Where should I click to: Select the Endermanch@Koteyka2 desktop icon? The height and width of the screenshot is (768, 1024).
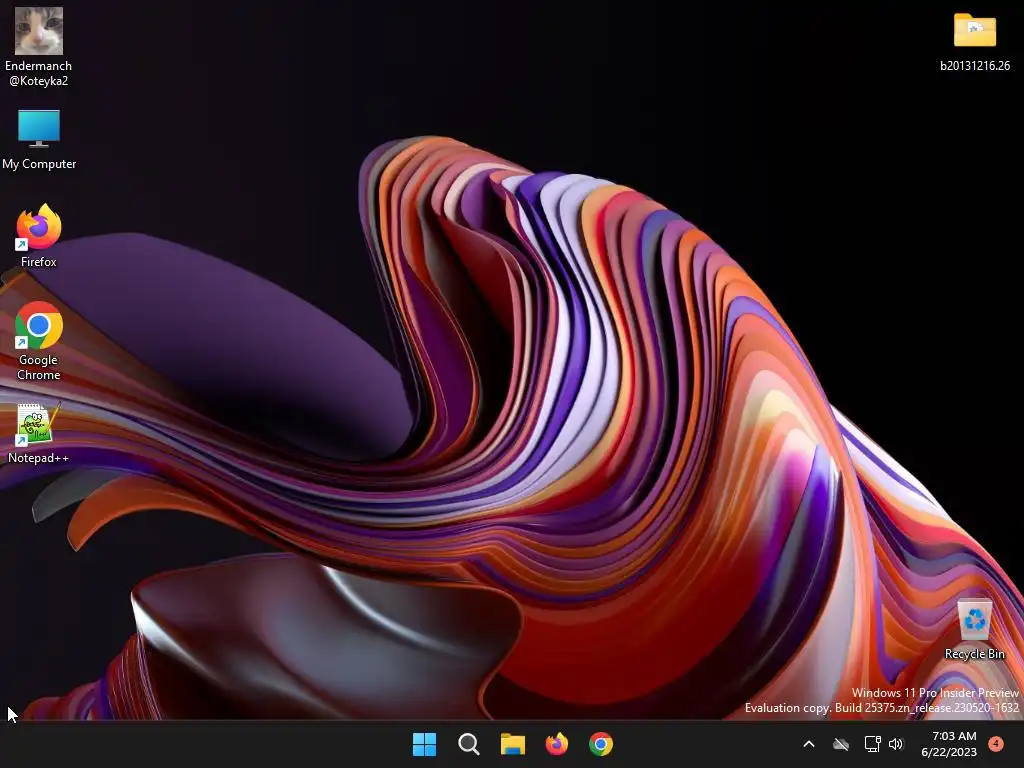39,47
